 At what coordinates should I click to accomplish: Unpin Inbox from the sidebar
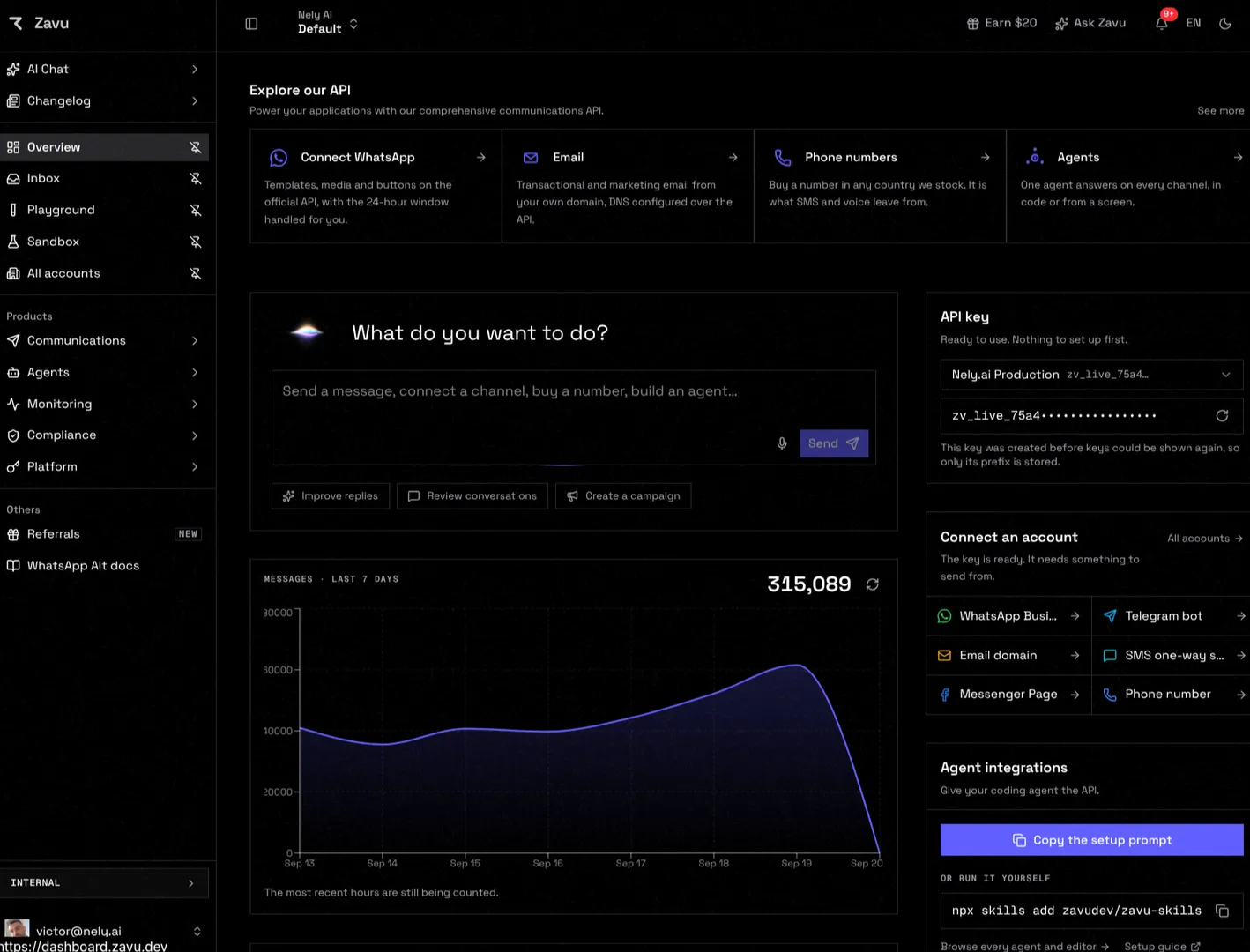pyautogui.click(x=196, y=178)
